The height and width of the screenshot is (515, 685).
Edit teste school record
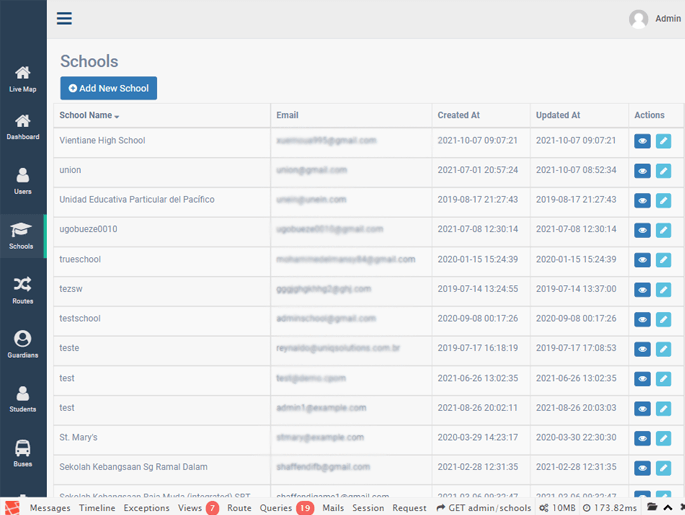[663, 349]
